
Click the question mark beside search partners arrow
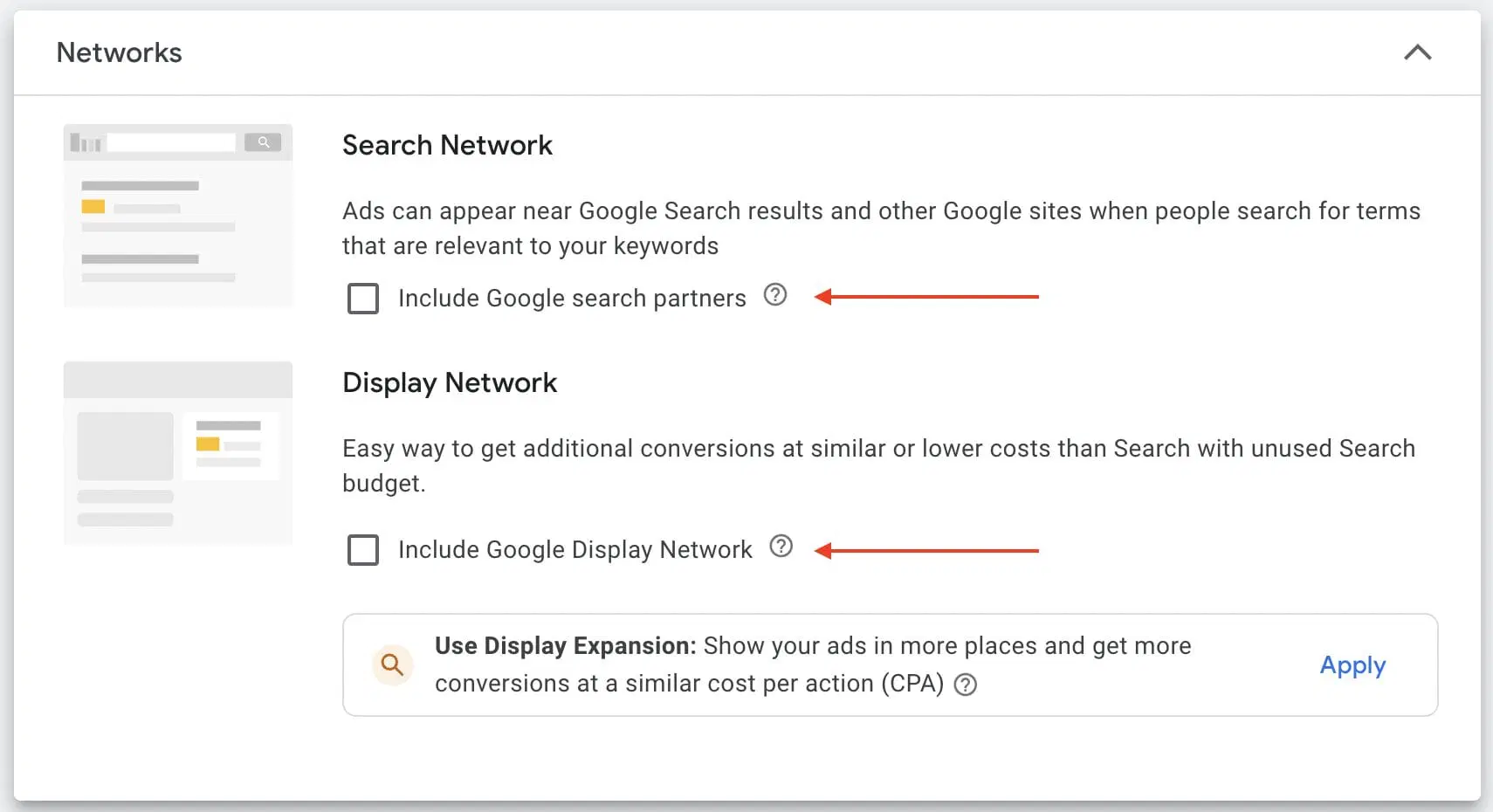point(775,296)
